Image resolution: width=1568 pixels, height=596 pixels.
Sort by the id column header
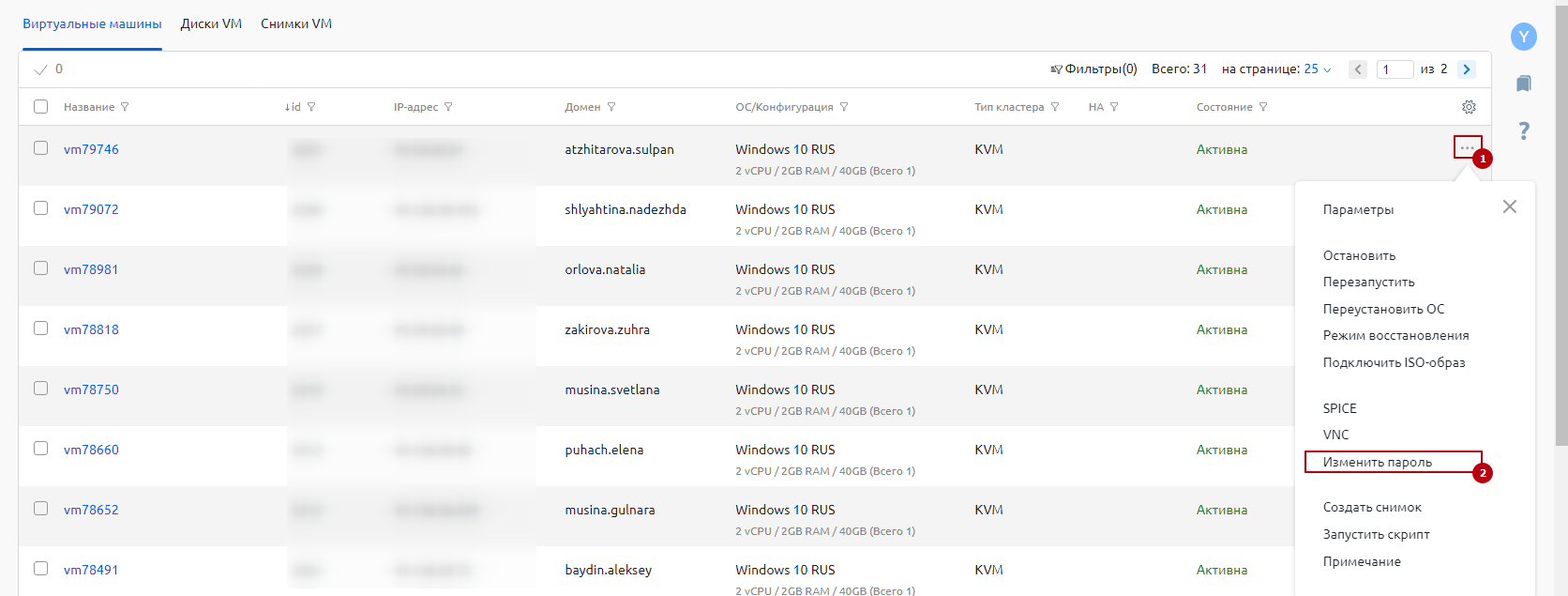coord(293,107)
